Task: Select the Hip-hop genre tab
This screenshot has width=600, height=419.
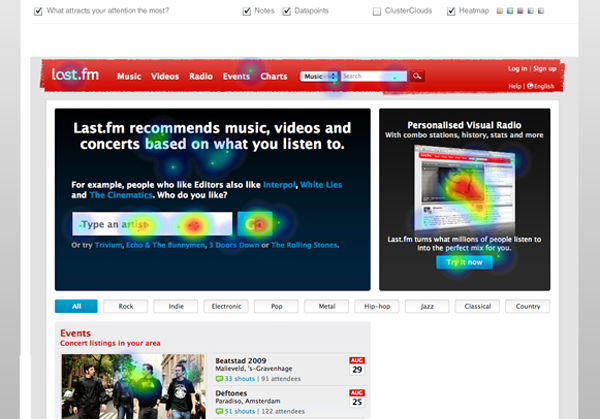Action: [377, 306]
